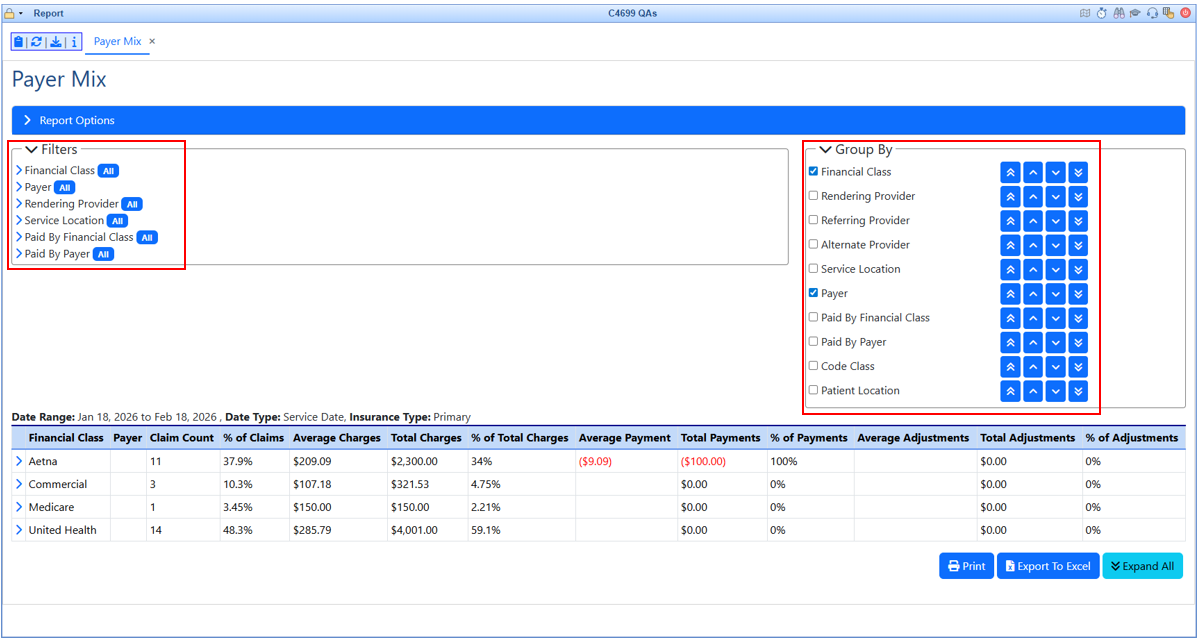Move Financial Class grouping to the bottom
Image resolution: width=1199 pixels, height=643 pixels.
click(1078, 173)
